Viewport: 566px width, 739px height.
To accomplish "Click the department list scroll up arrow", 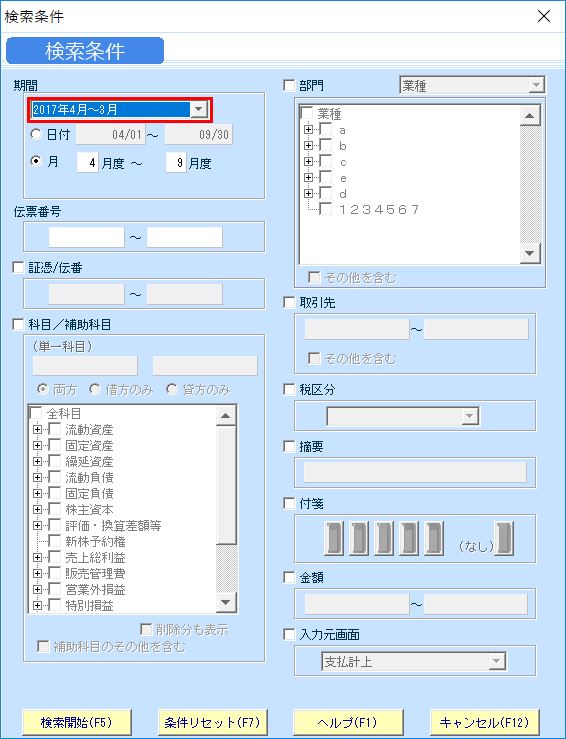I will (x=530, y=115).
